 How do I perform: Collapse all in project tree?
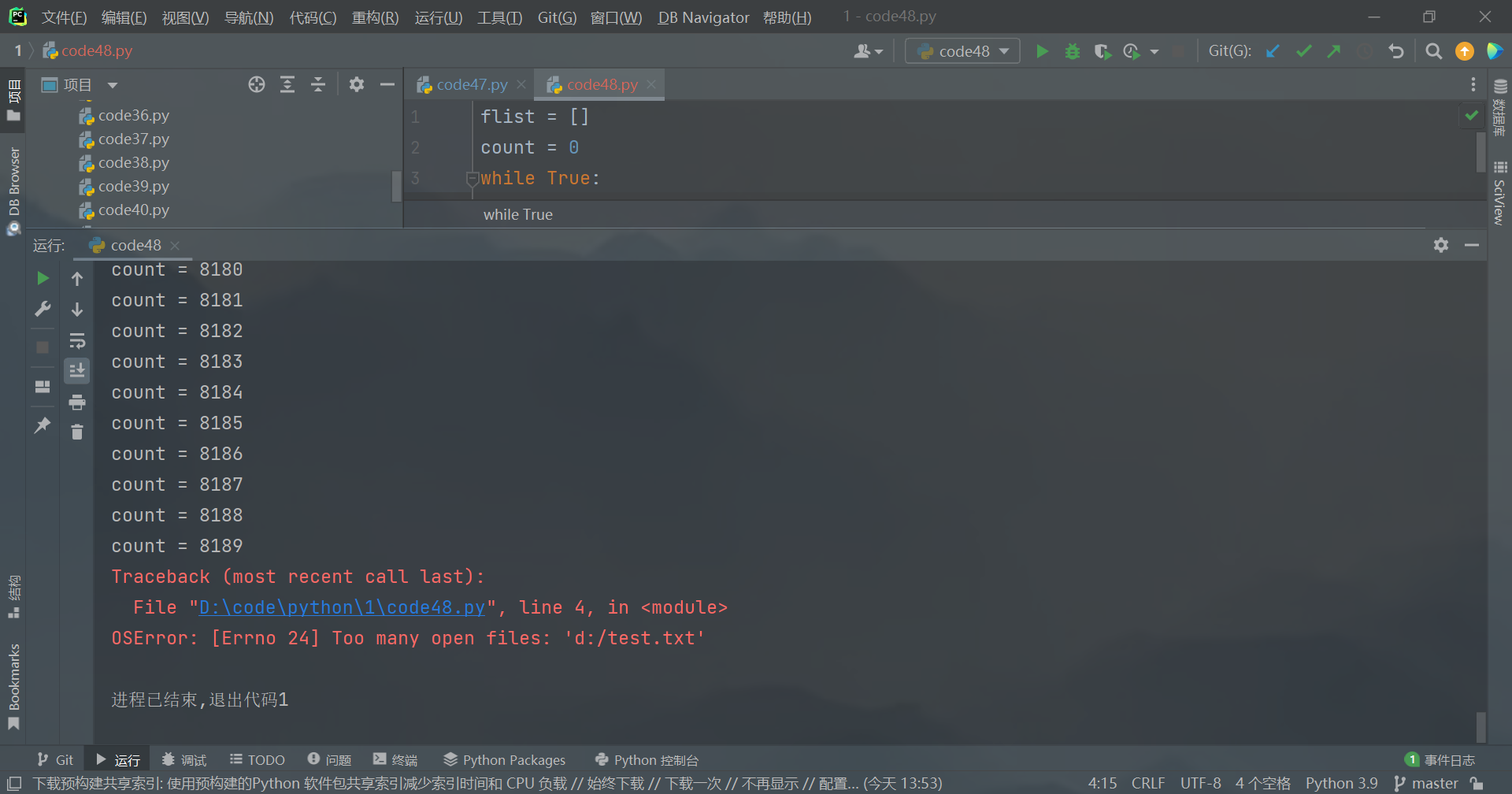point(318,84)
